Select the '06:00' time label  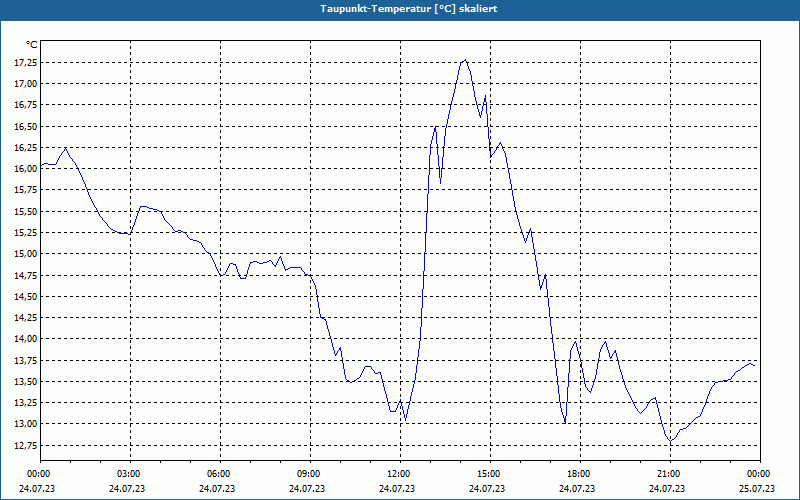(x=220, y=474)
